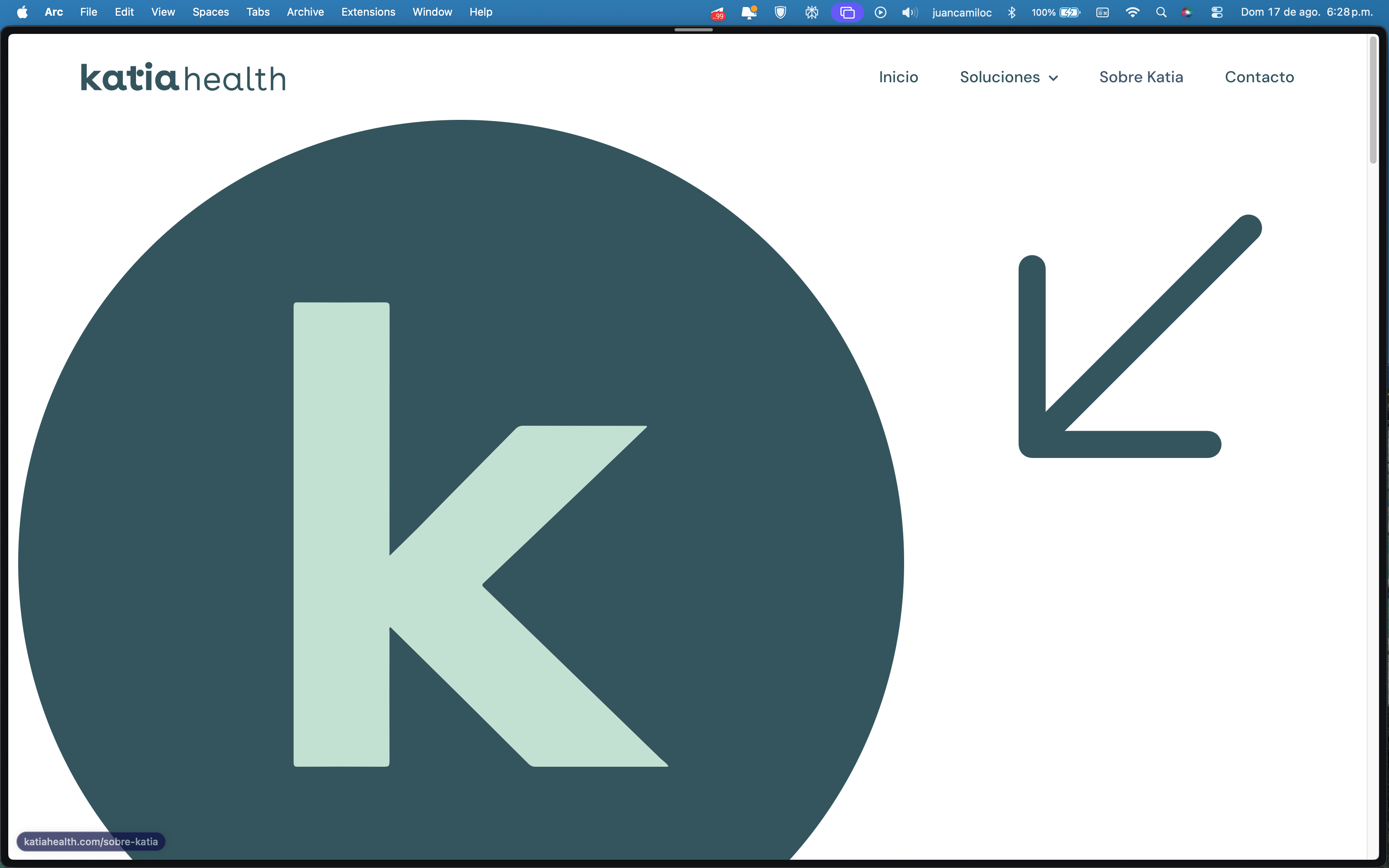Open the shield icon in the menu bar
Viewport: 1389px width, 868px height.
(x=780, y=12)
